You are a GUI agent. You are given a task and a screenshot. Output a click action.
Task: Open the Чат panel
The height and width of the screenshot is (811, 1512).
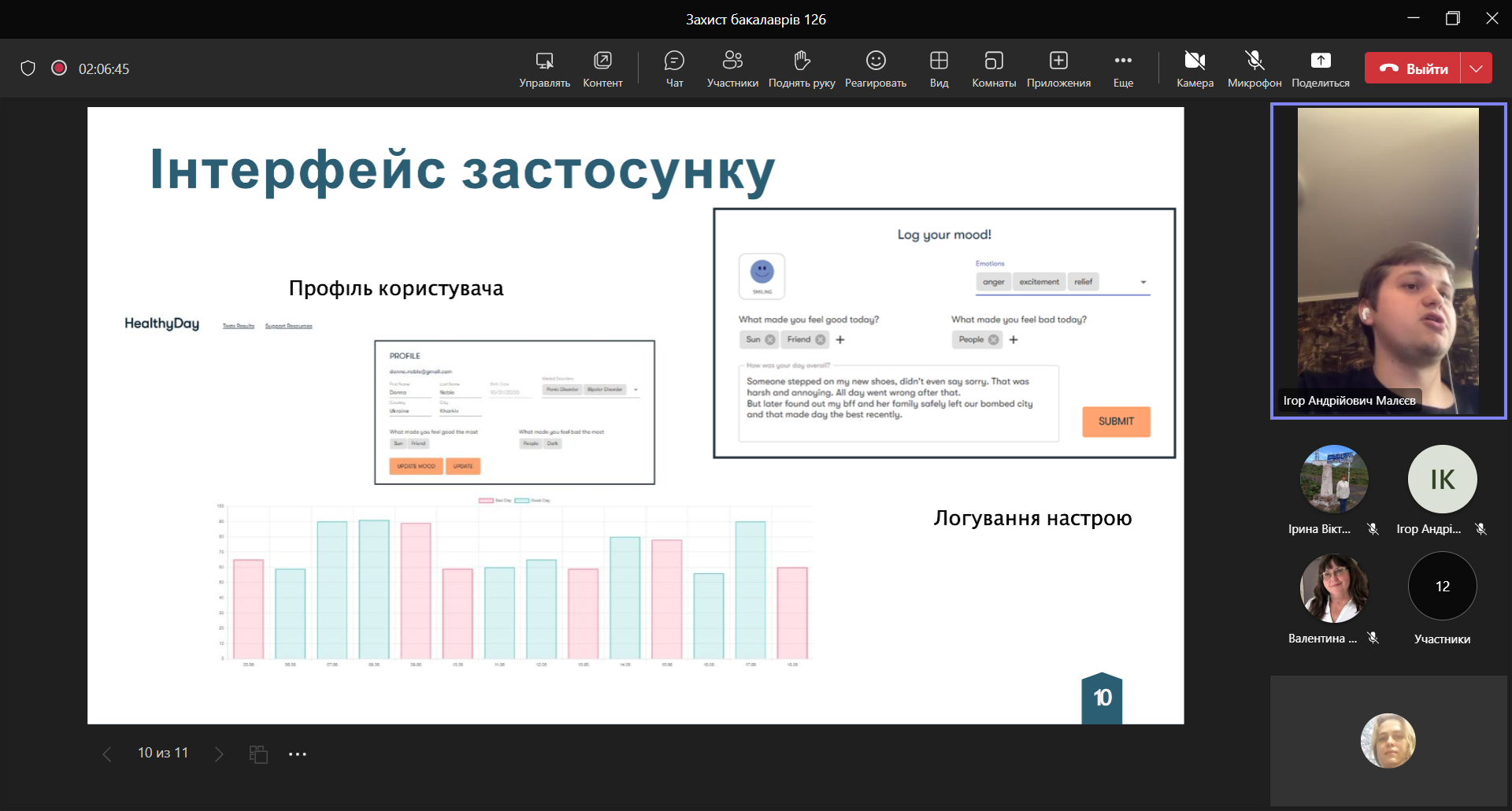click(674, 69)
